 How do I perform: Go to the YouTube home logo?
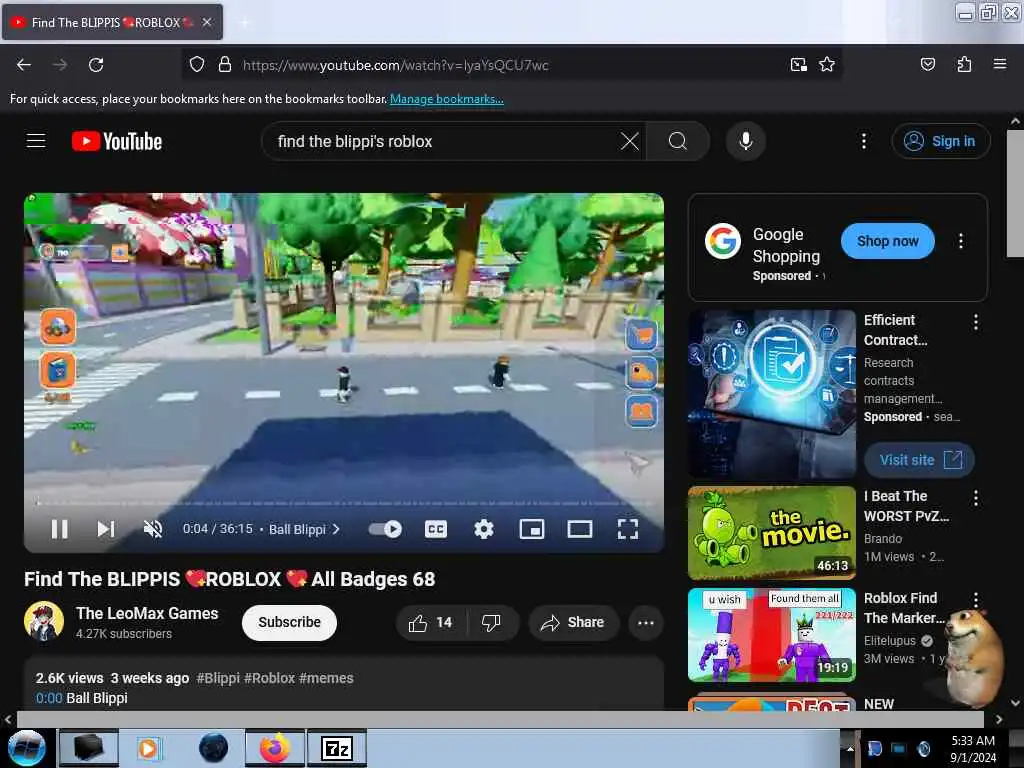pos(117,141)
